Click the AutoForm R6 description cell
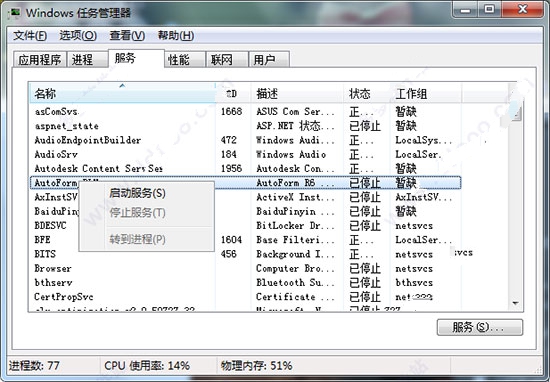This screenshot has height=382, width=550. coord(295,183)
